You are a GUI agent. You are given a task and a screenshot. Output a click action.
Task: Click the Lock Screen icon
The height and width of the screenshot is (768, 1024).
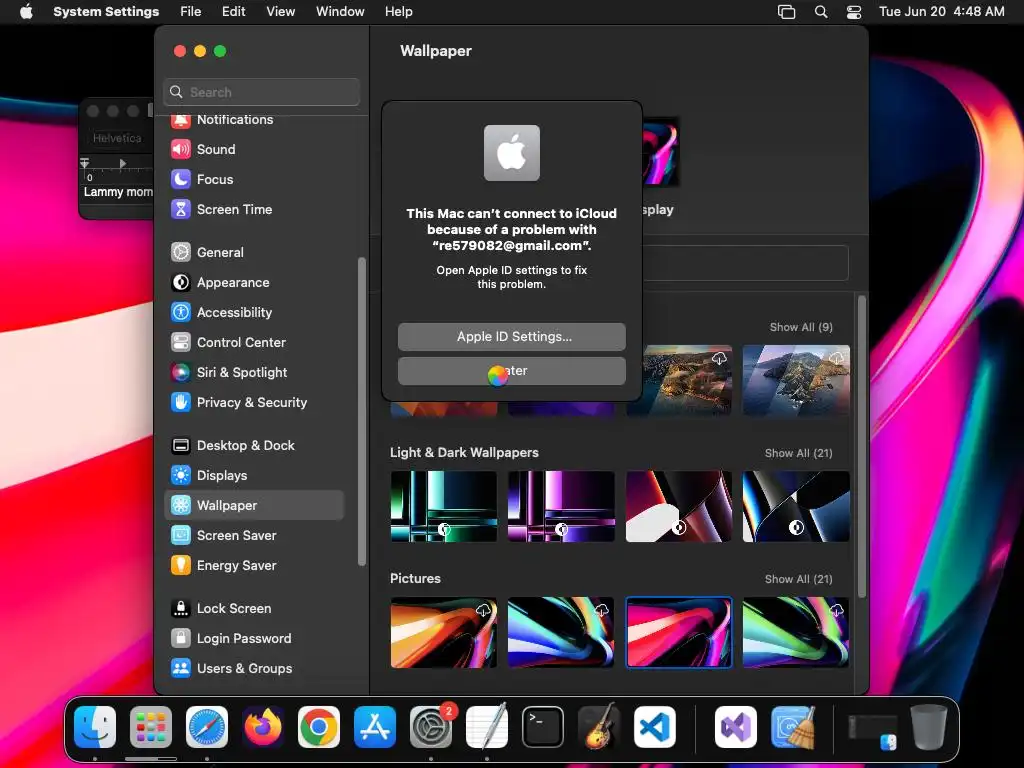point(181,609)
